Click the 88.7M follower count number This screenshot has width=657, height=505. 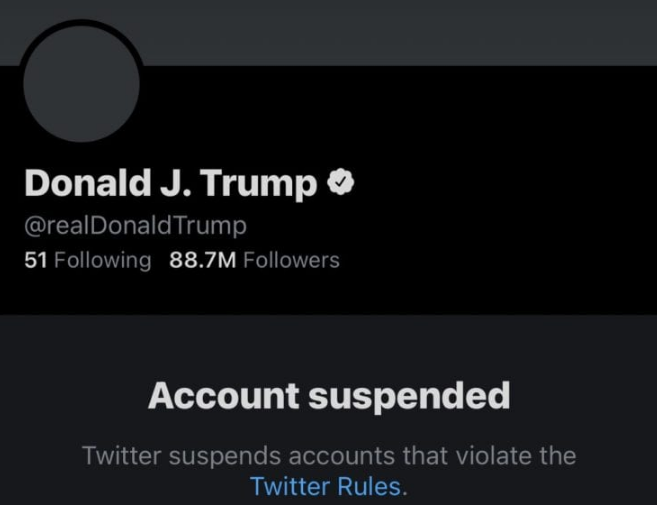[x=203, y=260]
